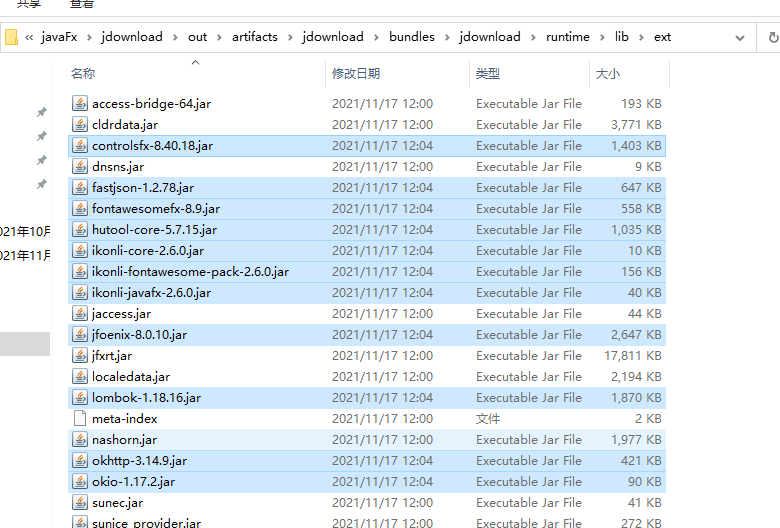Click the folder icon in address bar
780x528 pixels.
(11, 37)
